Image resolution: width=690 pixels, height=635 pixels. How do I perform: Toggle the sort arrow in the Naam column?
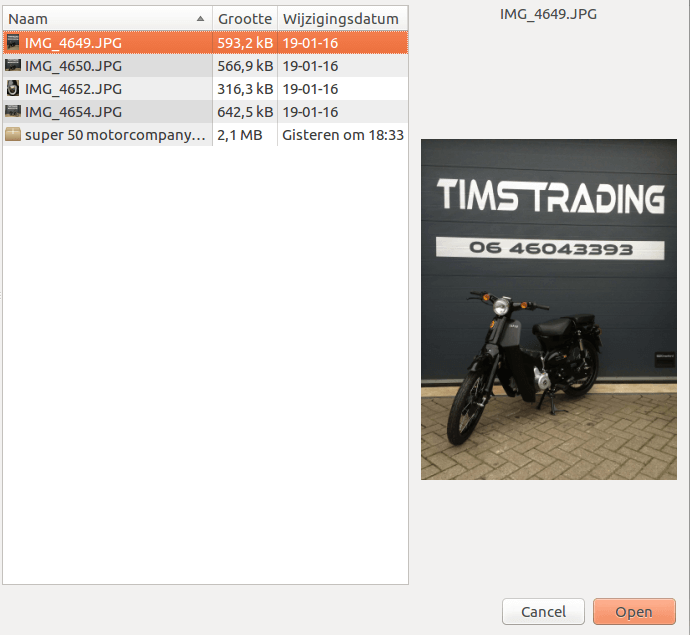[x=201, y=18]
